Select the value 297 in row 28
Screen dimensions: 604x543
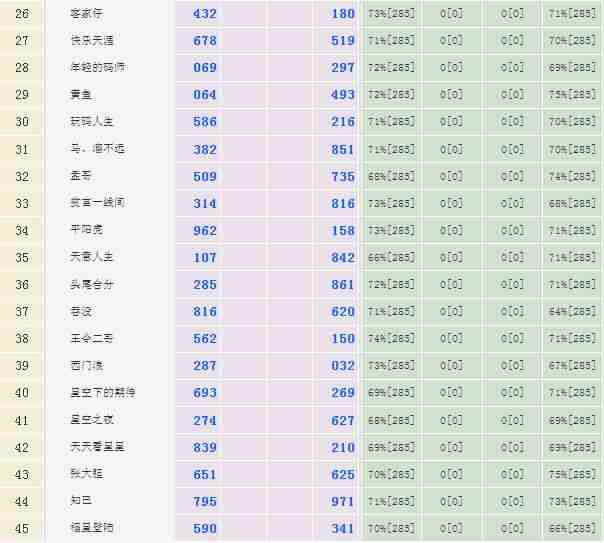click(x=343, y=68)
